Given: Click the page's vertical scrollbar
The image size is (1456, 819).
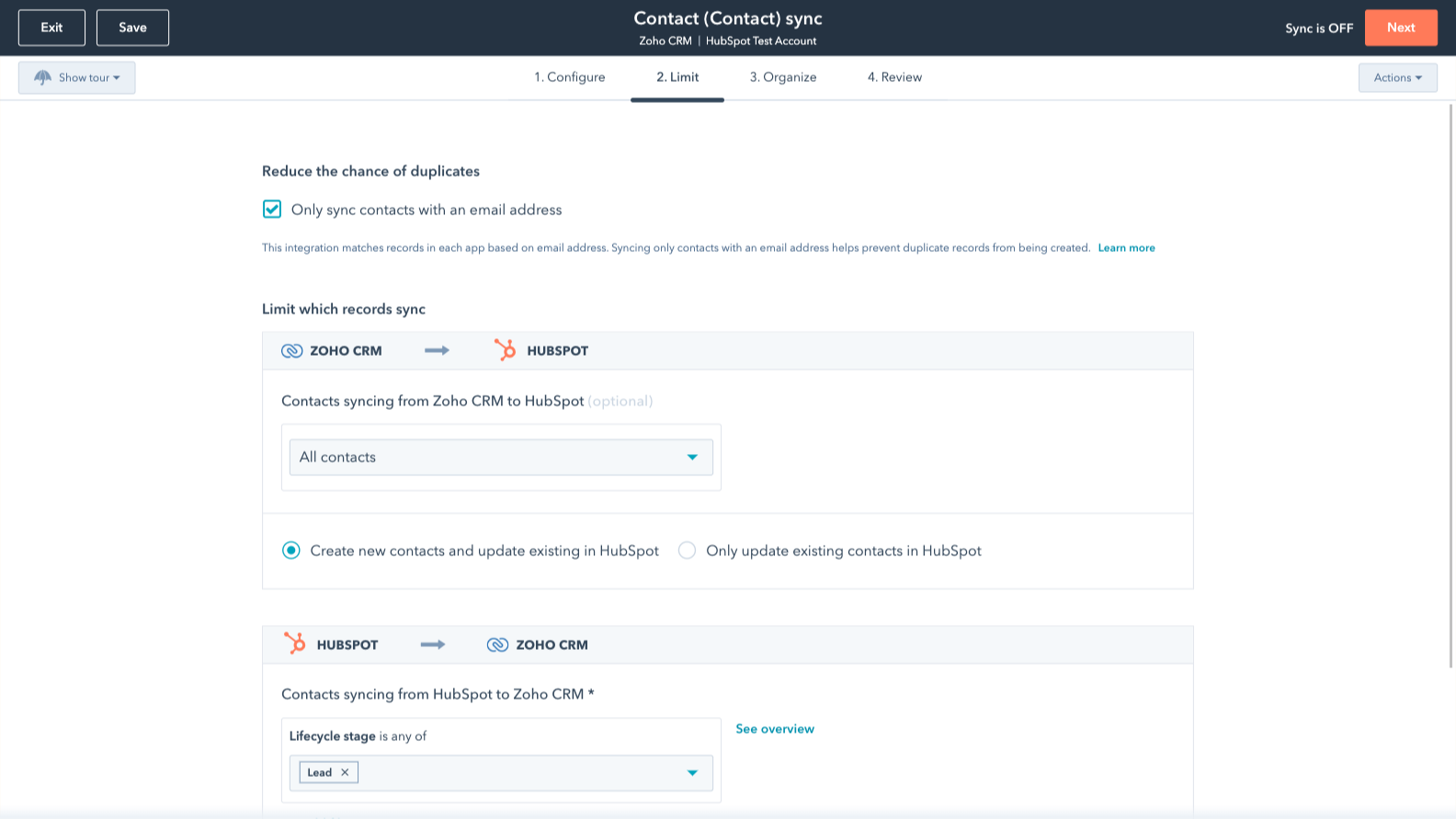Looking at the screenshot, I should (x=1450, y=386).
